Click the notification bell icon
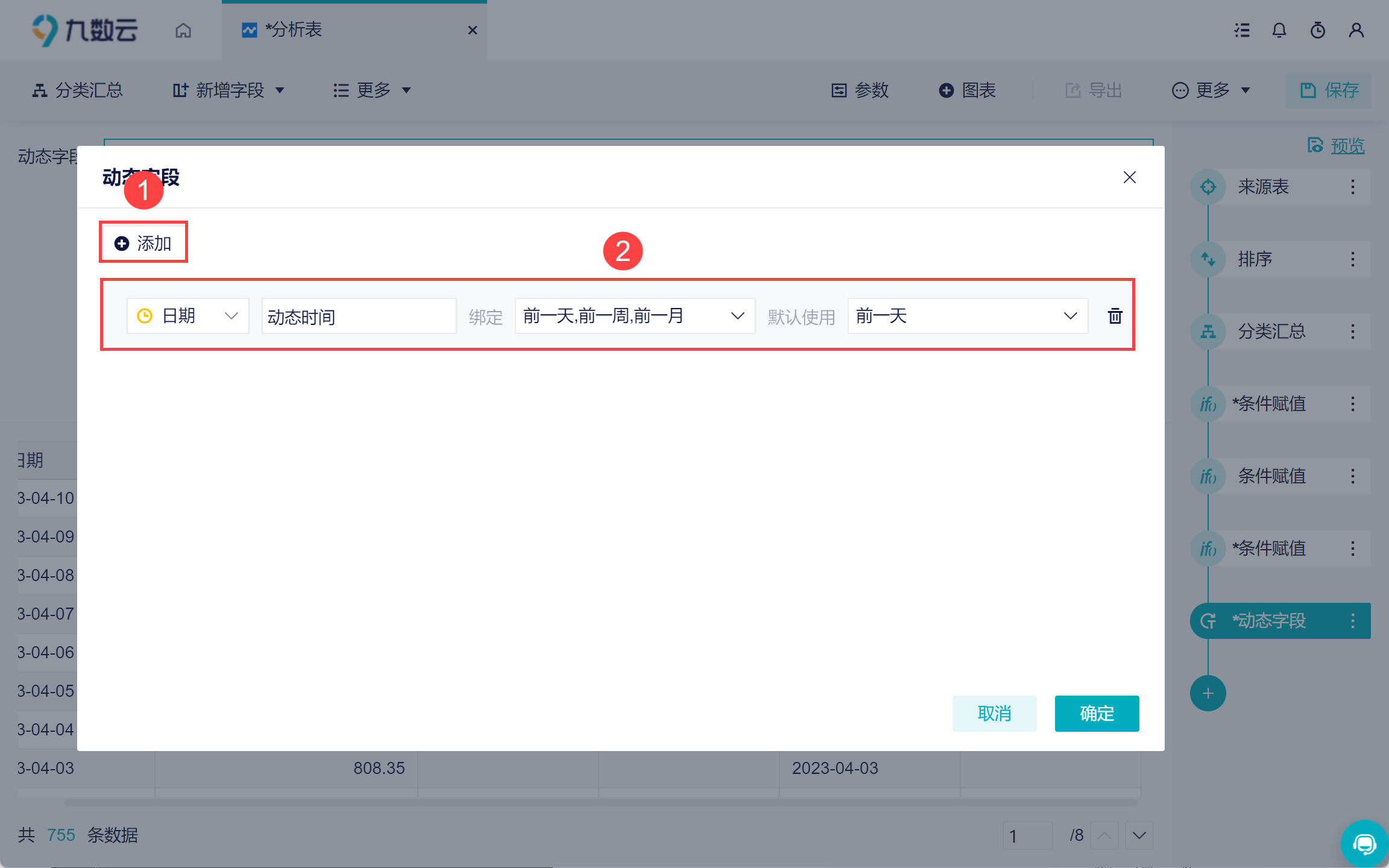 pyautogui.click(x=1279, y=30)
